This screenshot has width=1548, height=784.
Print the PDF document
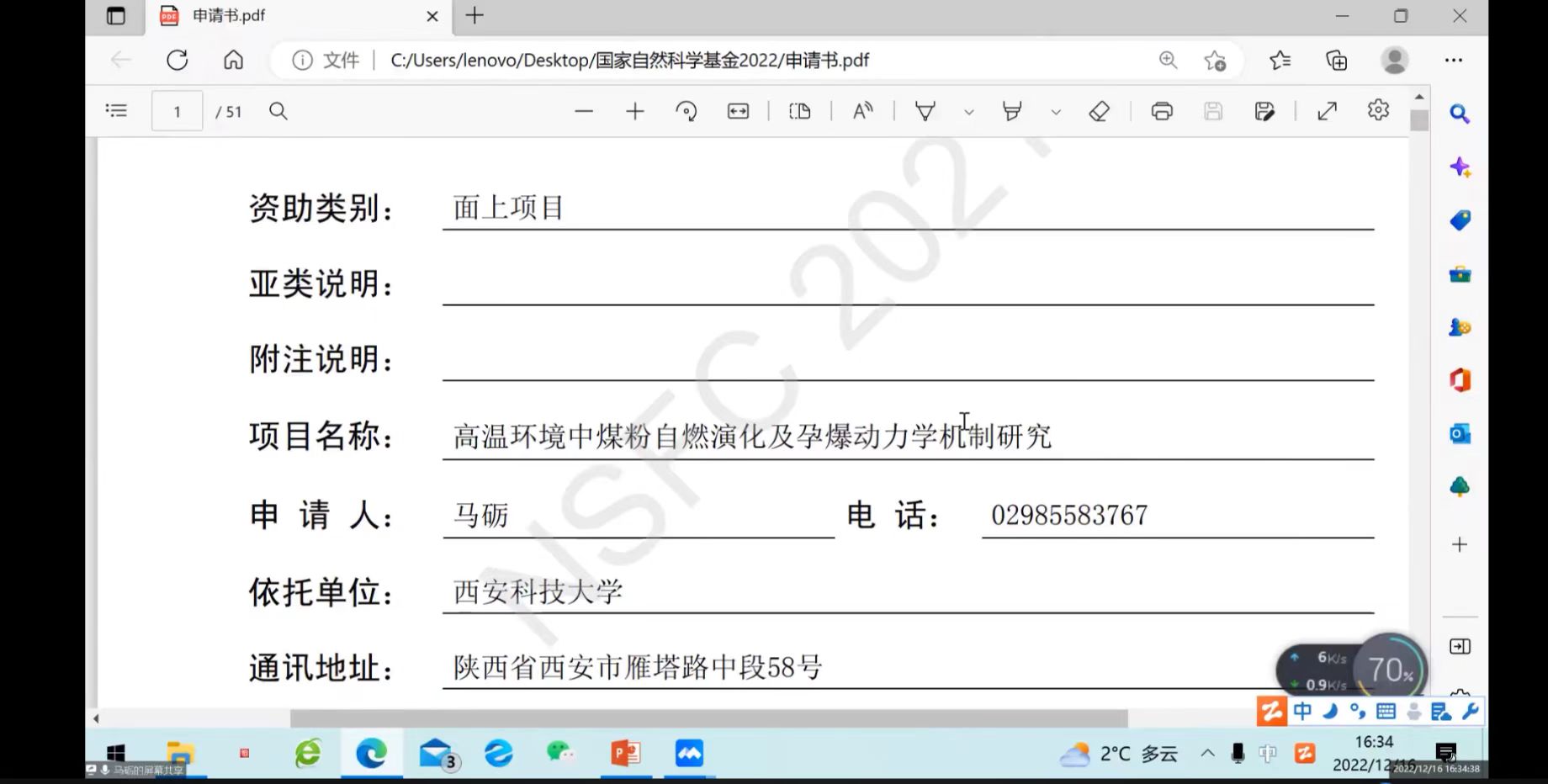pyautogui.click(x=1162, y=111)
